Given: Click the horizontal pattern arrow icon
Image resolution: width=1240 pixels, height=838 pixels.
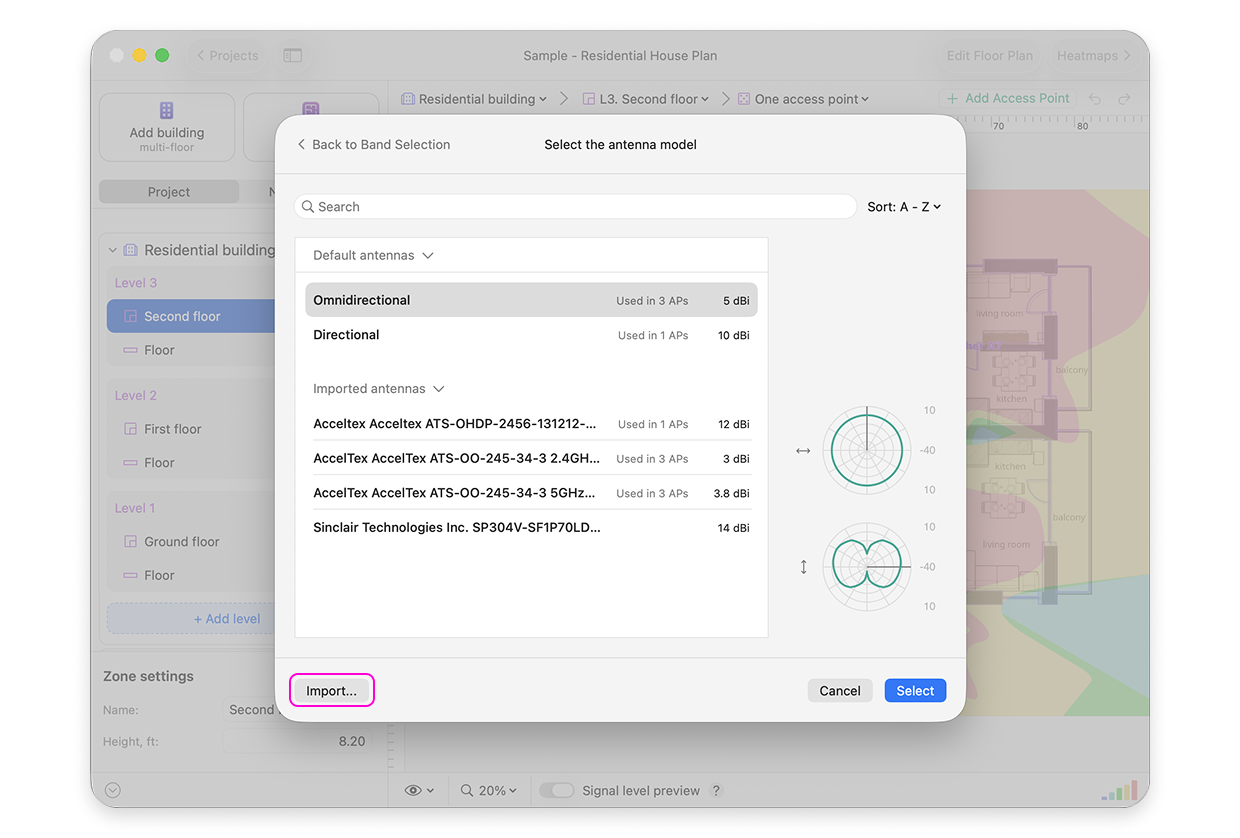Looking at the screenshot, I should pos(803,451).
